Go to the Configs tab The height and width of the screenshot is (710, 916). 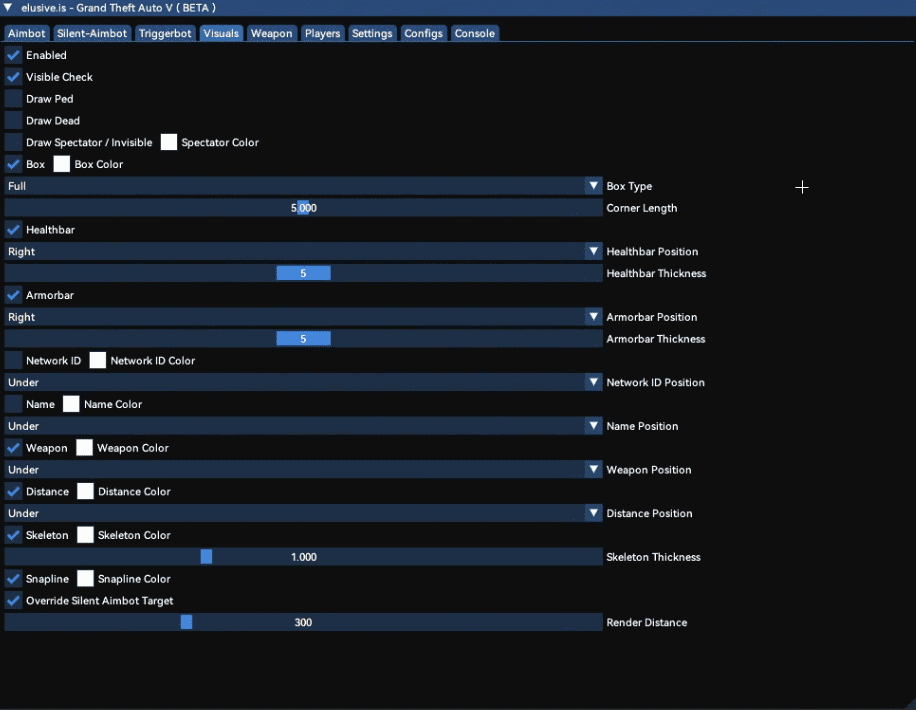tap(424, 33)
